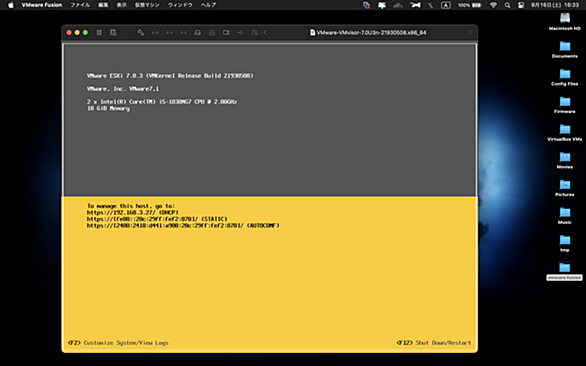
Task: Click the VMware ESXi 7.0.3 version line
Action: click(170, 76)
